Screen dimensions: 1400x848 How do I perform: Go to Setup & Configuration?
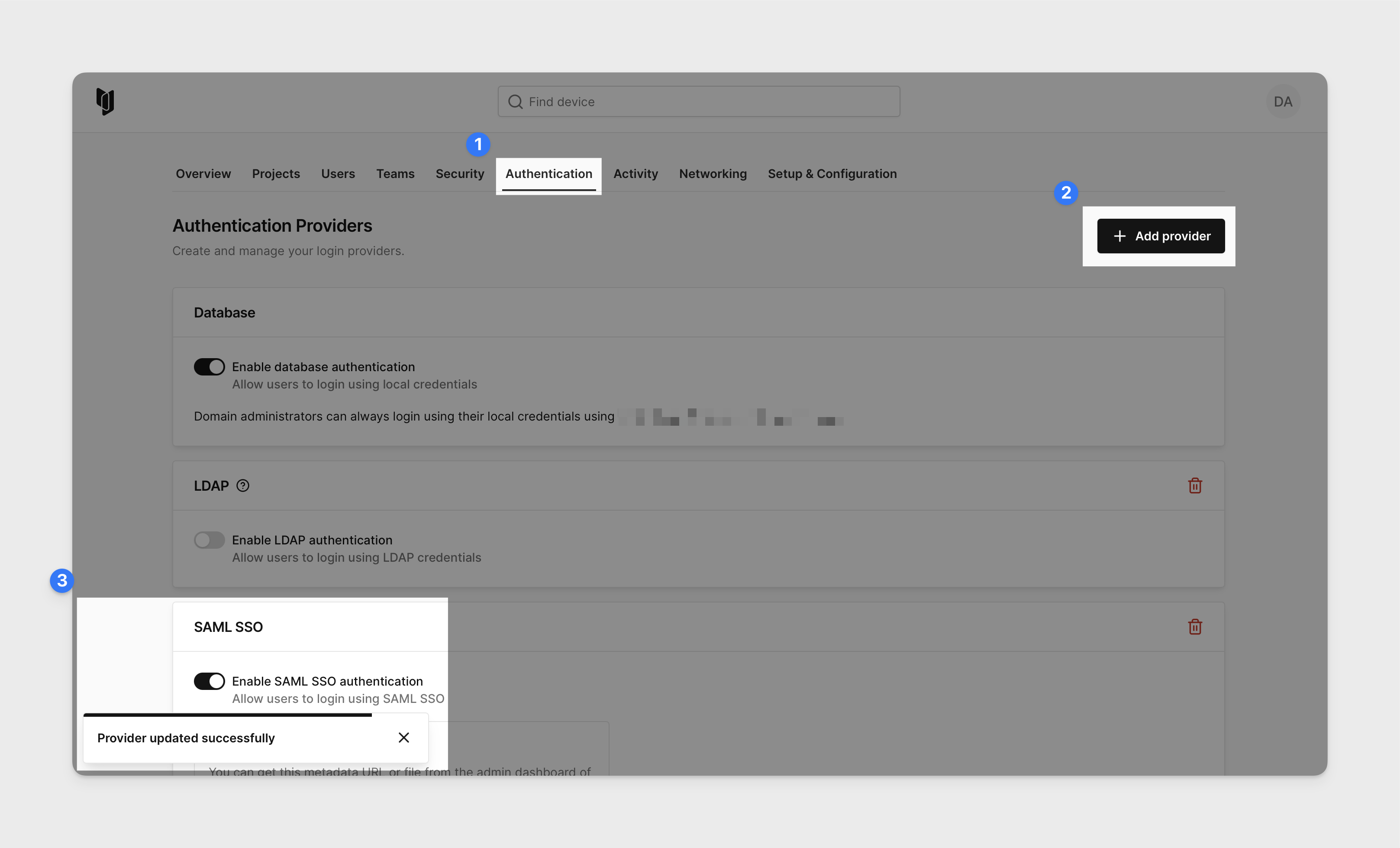(x=832, y=174)
